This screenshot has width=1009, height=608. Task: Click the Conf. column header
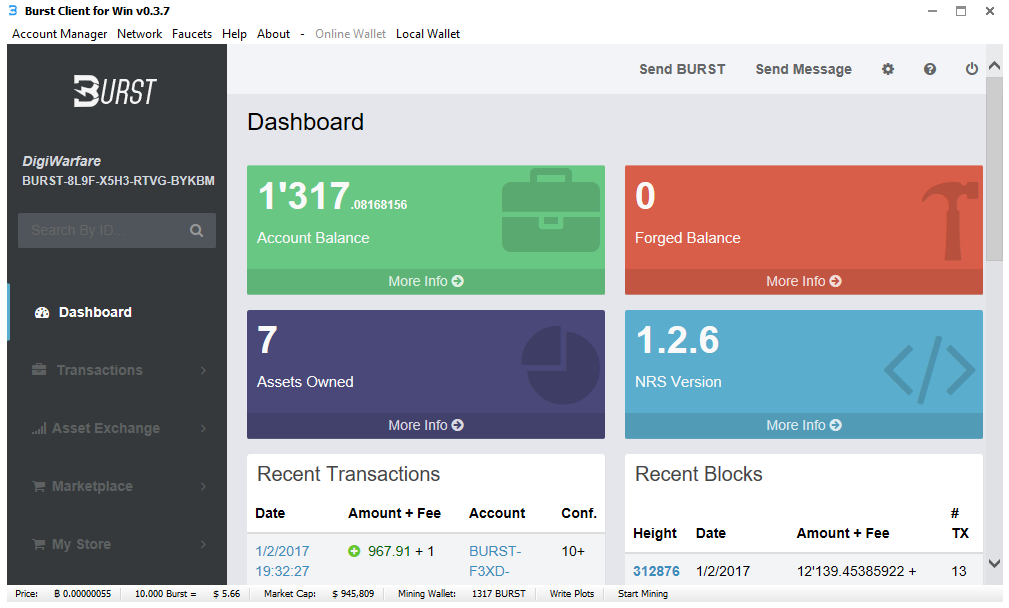(x=579, y=513)
